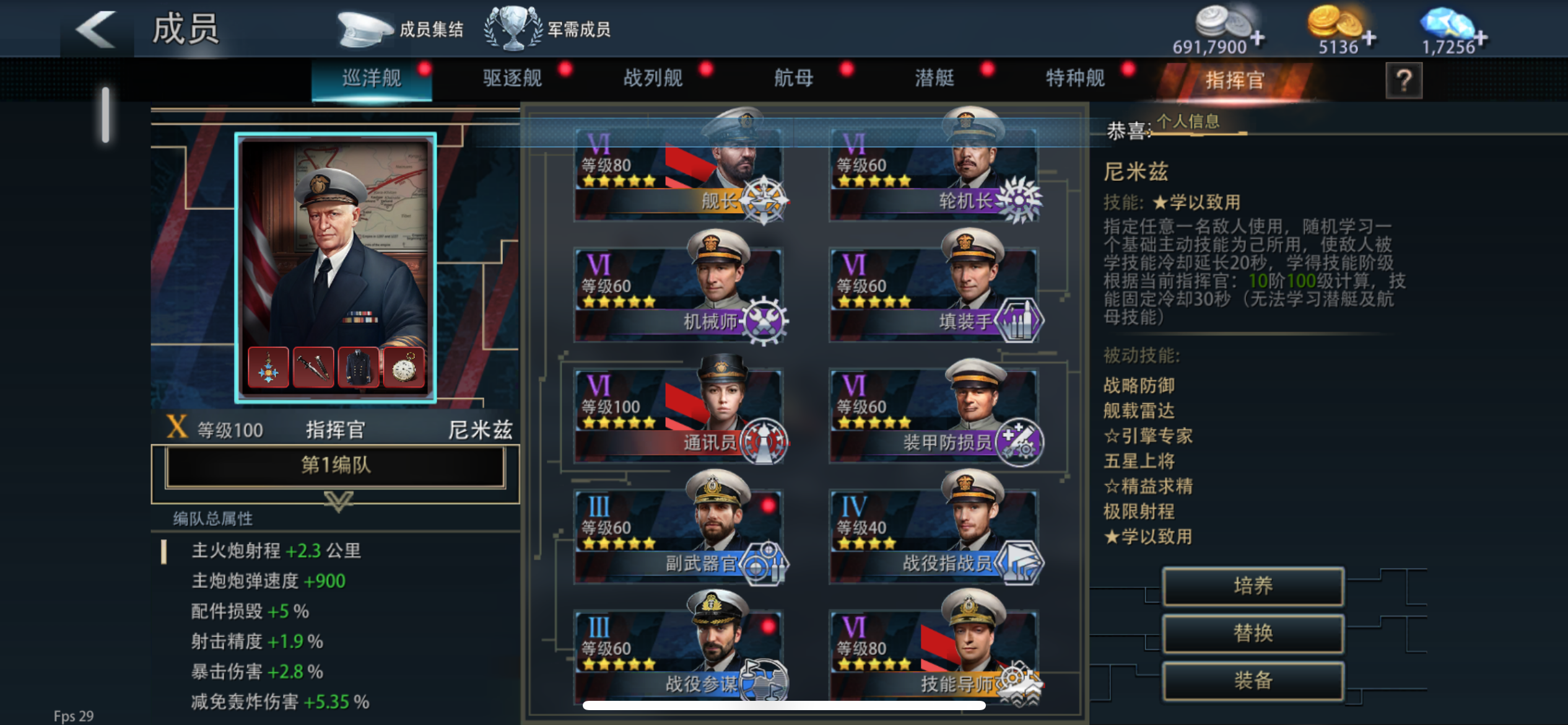Switch to the 战列舰 tab
The width and height of the screenshot is (1568, 725).
coord(653,78)
